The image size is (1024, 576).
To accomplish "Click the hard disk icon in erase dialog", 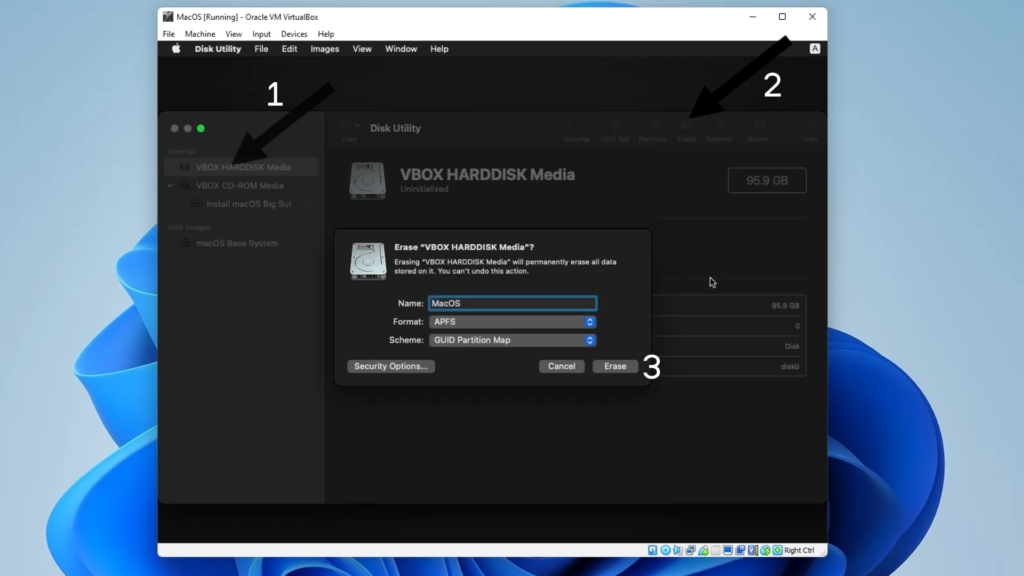I will 368,261.
